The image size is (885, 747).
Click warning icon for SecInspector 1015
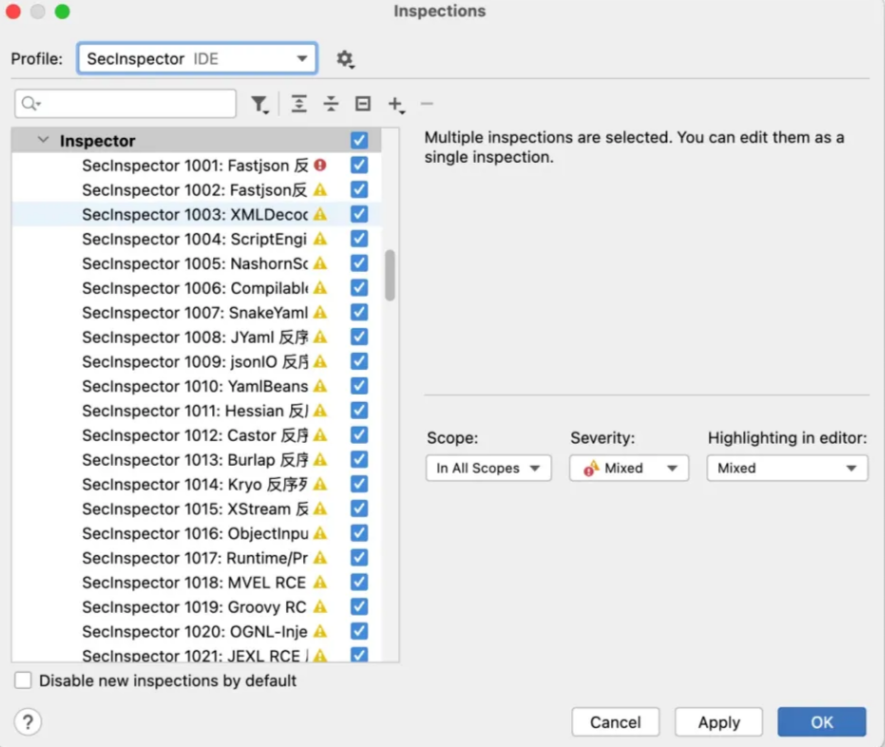tap(320, 509)
